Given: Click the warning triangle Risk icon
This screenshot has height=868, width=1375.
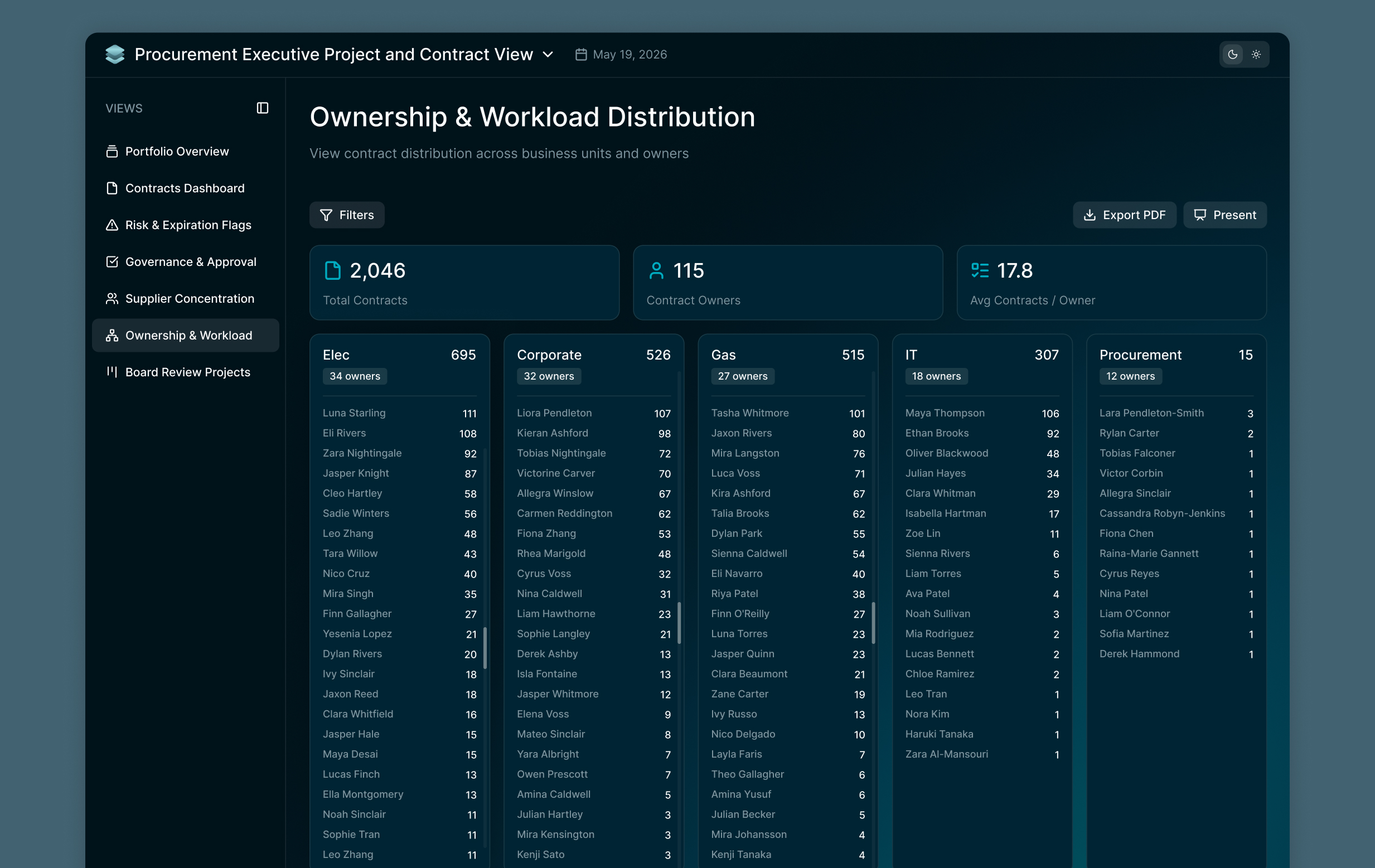Looking at the screenshot, I should [x=112, y=225].
